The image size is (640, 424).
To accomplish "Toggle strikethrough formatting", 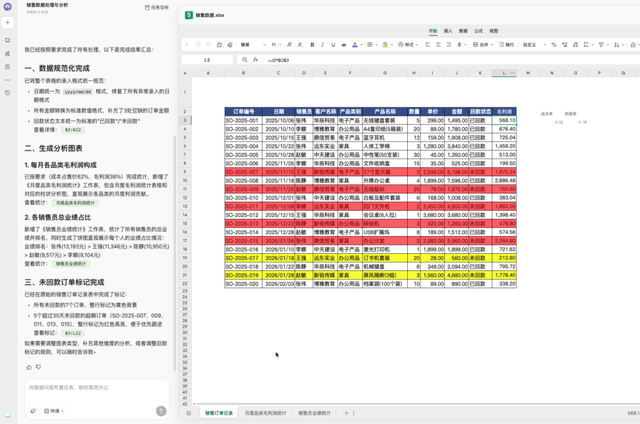I will point(344,44).
